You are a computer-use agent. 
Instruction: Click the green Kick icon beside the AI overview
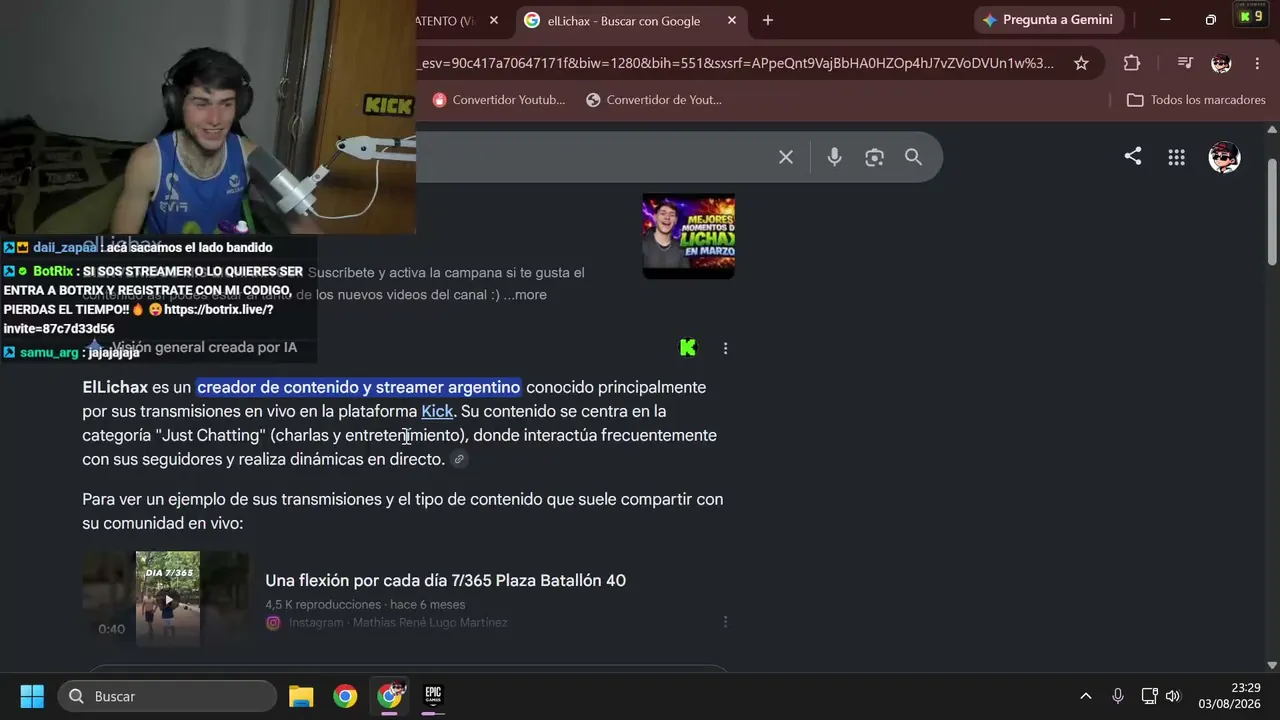(688, 348)
